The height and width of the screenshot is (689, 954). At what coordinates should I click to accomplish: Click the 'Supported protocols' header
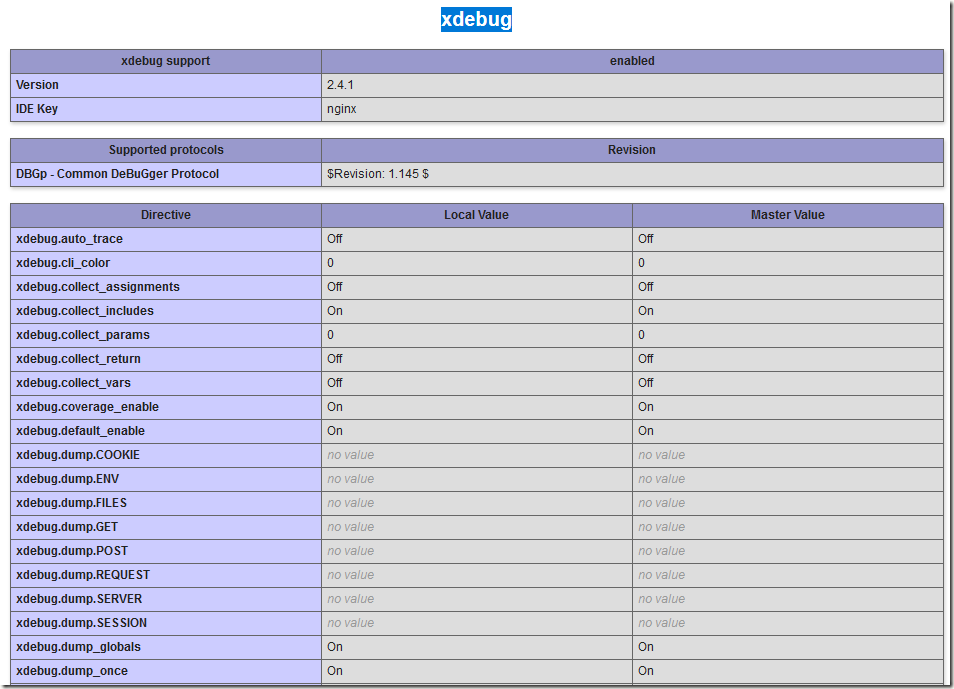coord(165,150)
